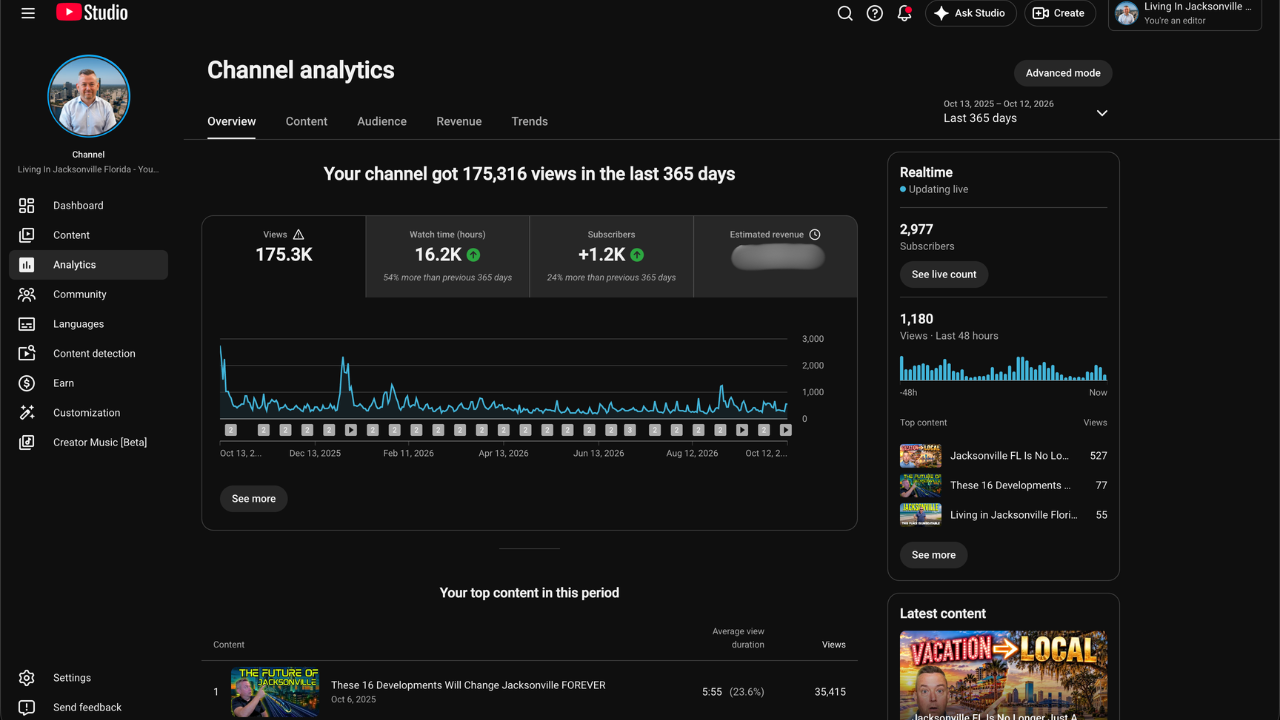This screenshot has height=720, width=1280.
Task: Switch to the Content analytics tab
Action: point(306,121)
